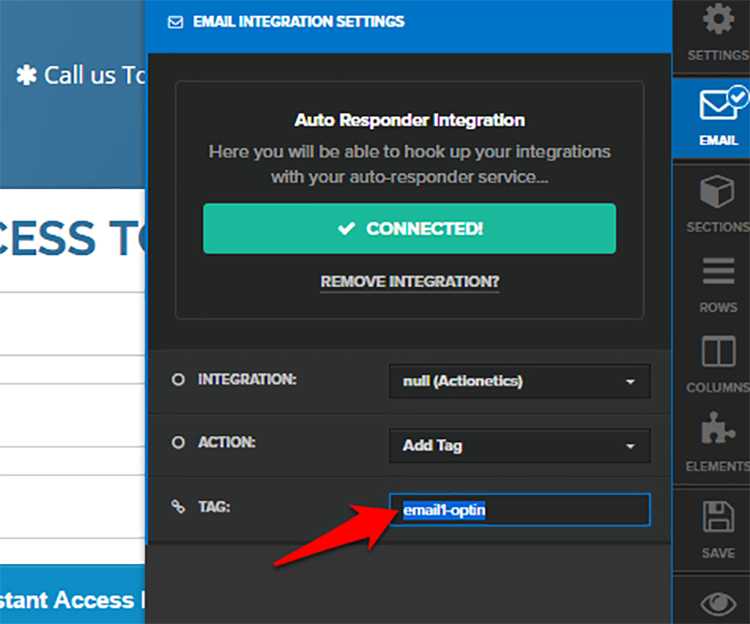
Task: Click the green CONNECTED! button
Action: click(x=409, y=229)
